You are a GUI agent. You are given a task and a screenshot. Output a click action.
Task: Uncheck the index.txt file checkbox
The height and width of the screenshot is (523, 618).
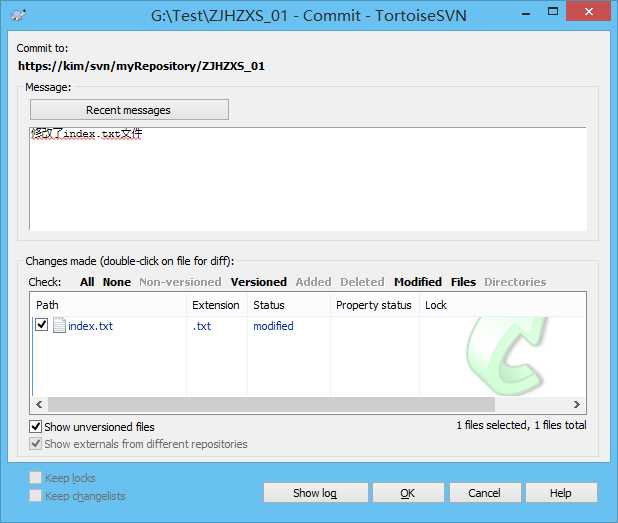(41, 325)
